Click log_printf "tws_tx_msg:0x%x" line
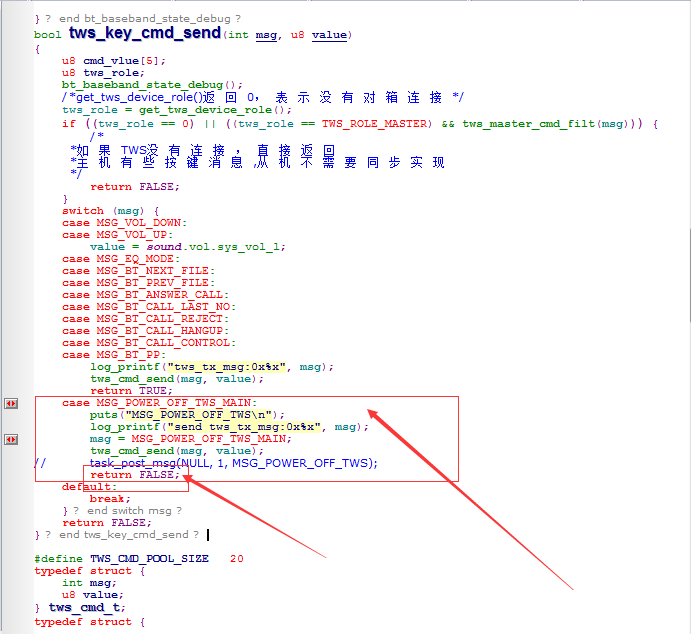The height and width of the screenshot is (634, 691). [212, 367]
